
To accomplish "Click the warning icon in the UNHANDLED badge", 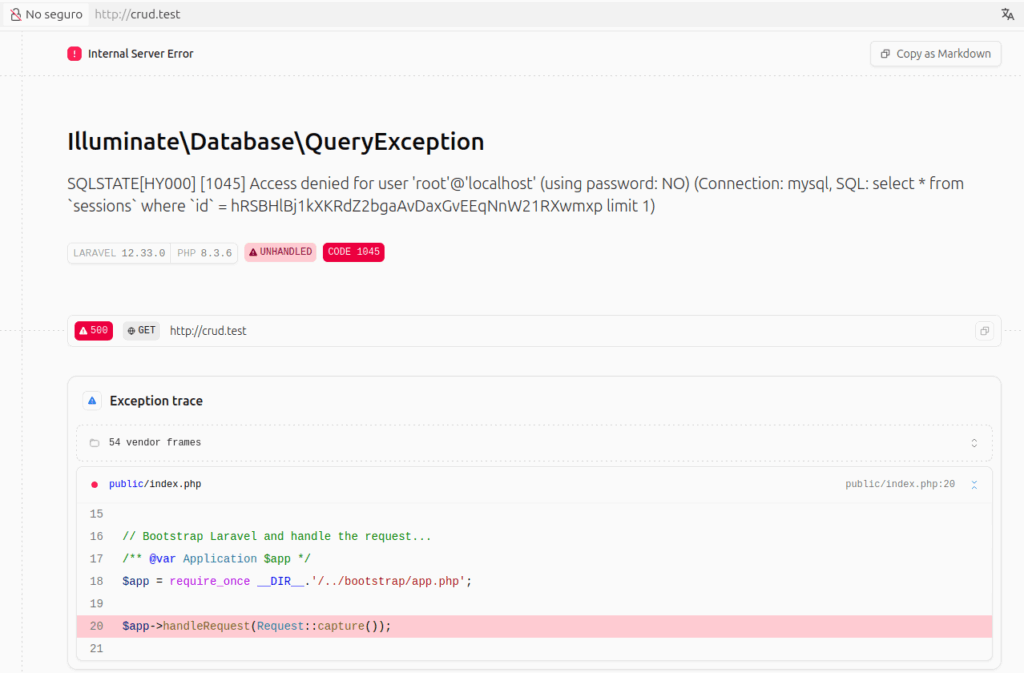I will 253,252.
